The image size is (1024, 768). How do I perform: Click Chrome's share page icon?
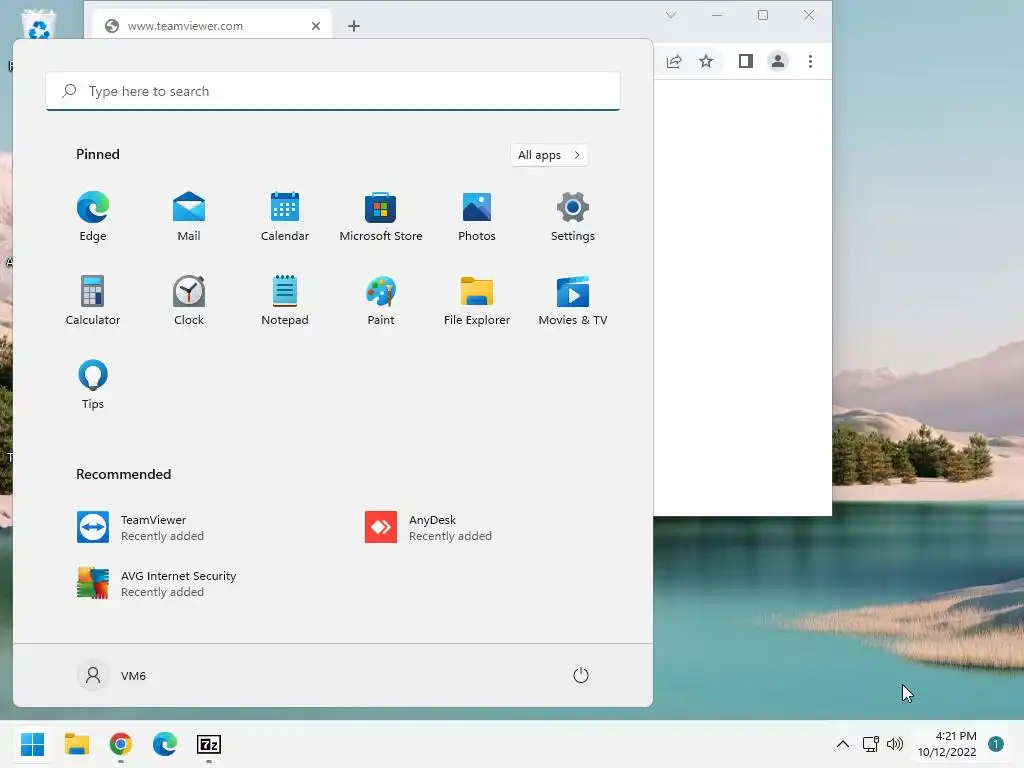[x=674, y=61]
